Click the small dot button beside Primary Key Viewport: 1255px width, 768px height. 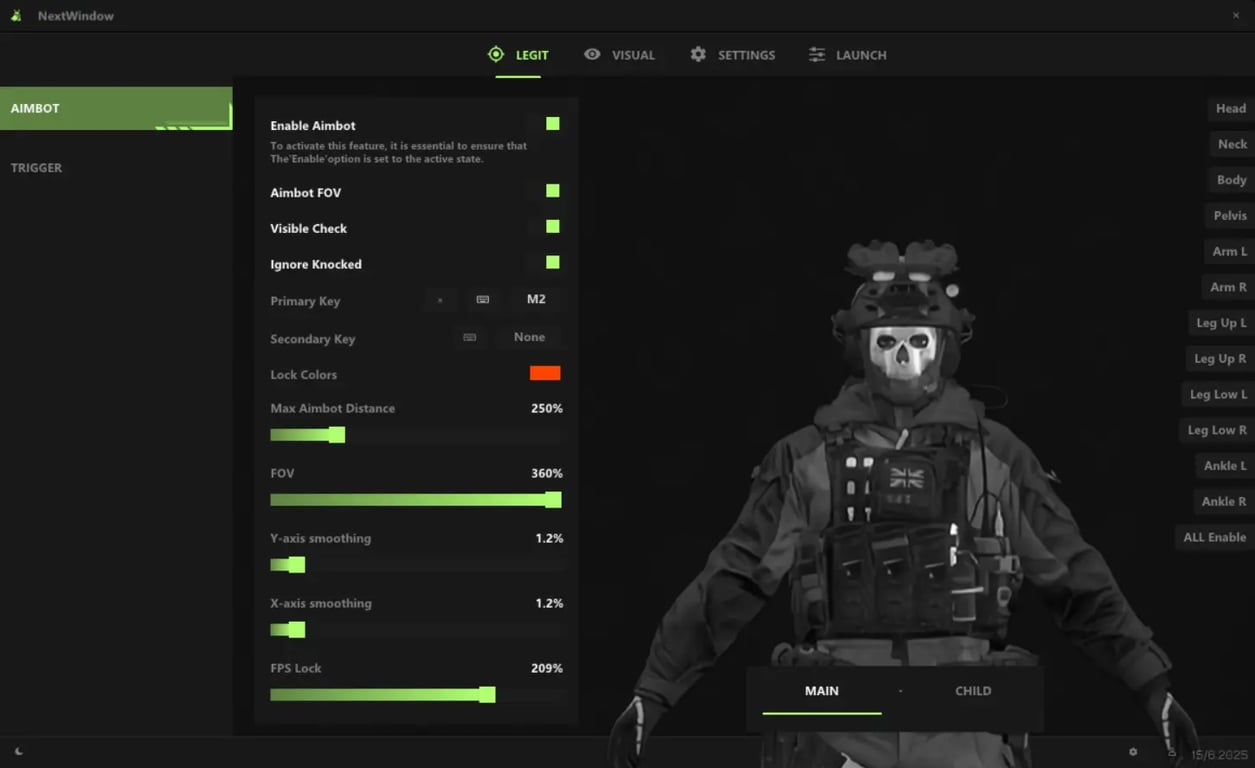click(440, 300)
